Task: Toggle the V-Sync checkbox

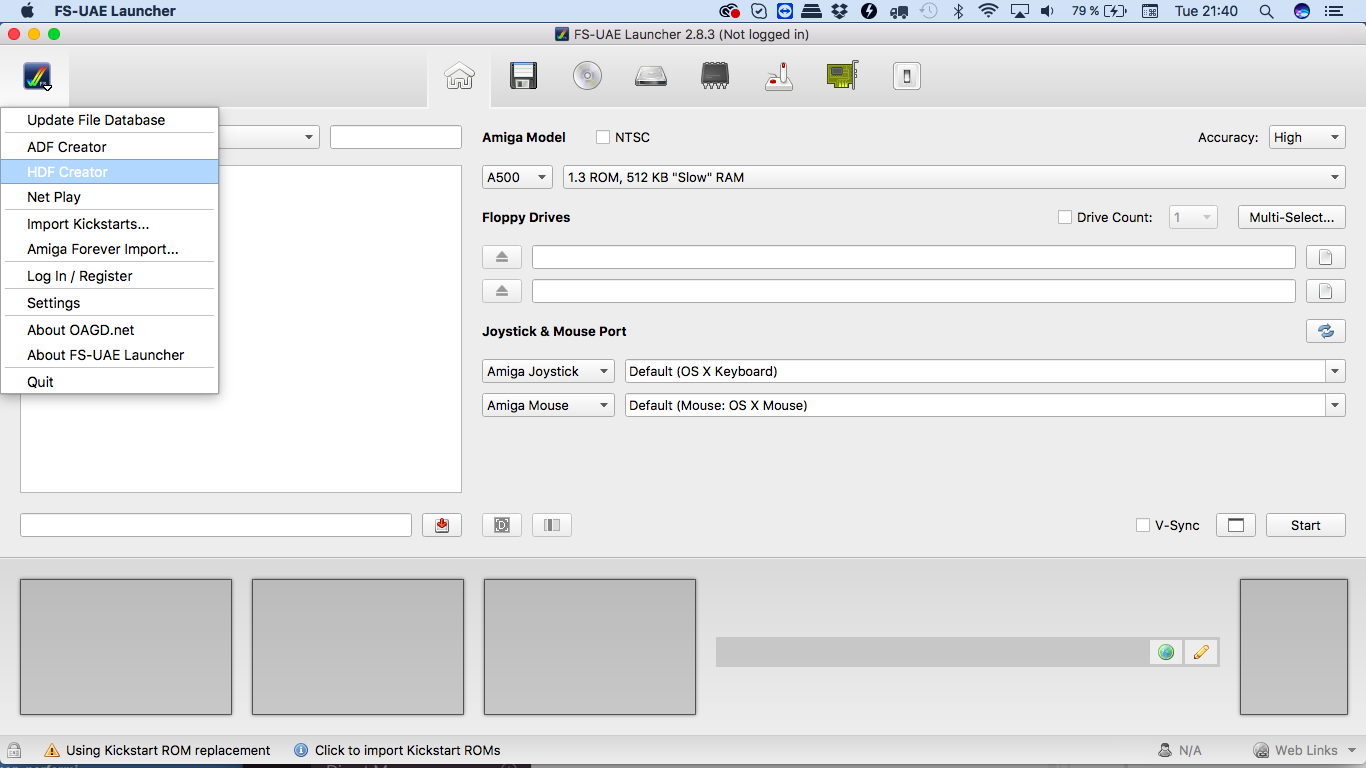Action: 1143,525
